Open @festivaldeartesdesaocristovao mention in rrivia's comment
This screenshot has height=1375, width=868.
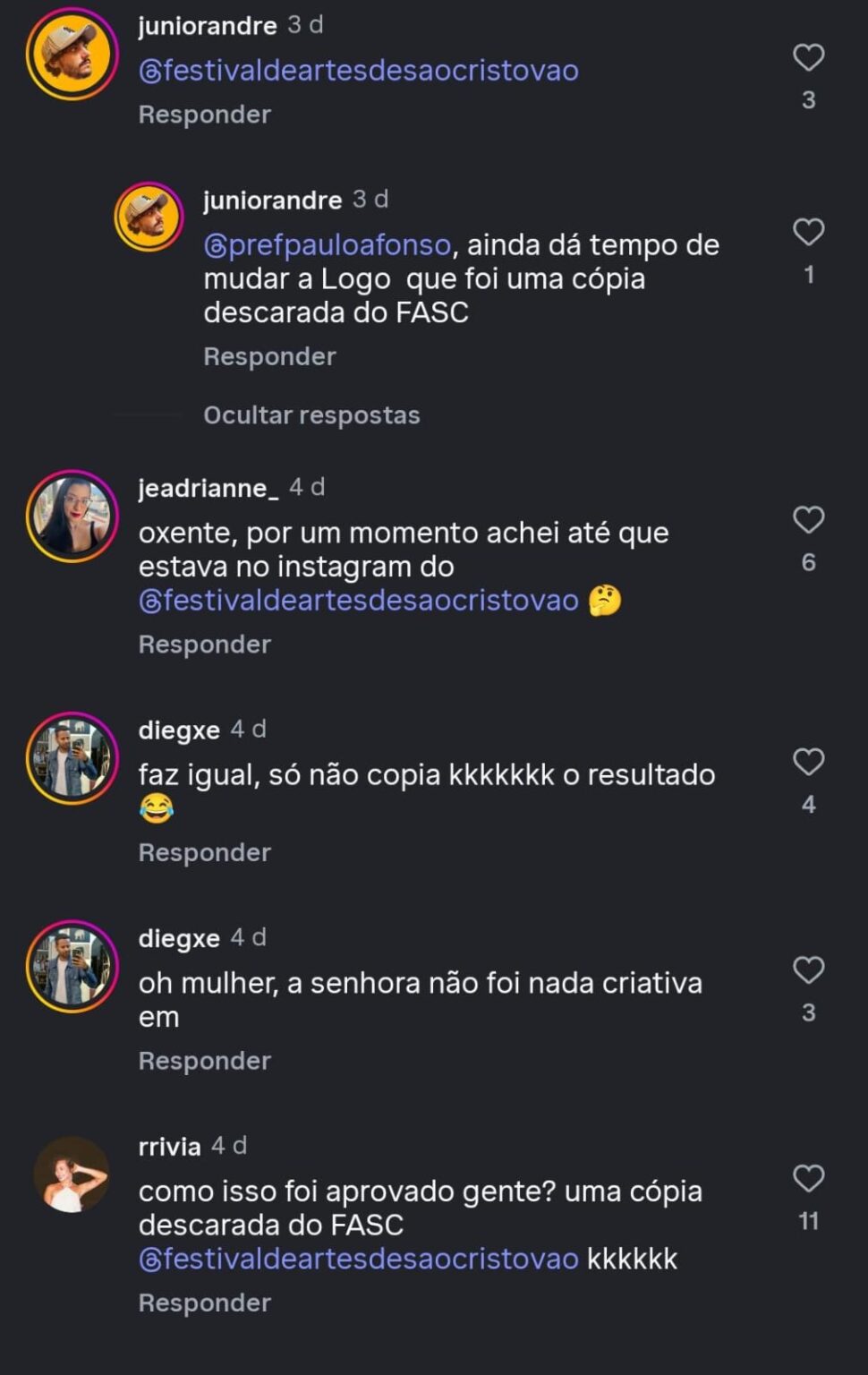(358, 1259)
